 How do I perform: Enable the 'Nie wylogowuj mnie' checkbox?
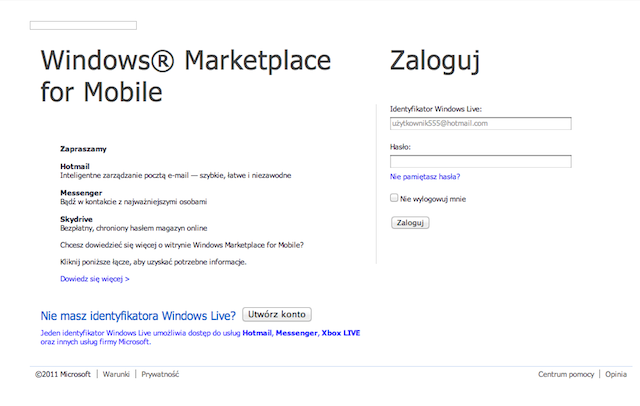point(394,198)
